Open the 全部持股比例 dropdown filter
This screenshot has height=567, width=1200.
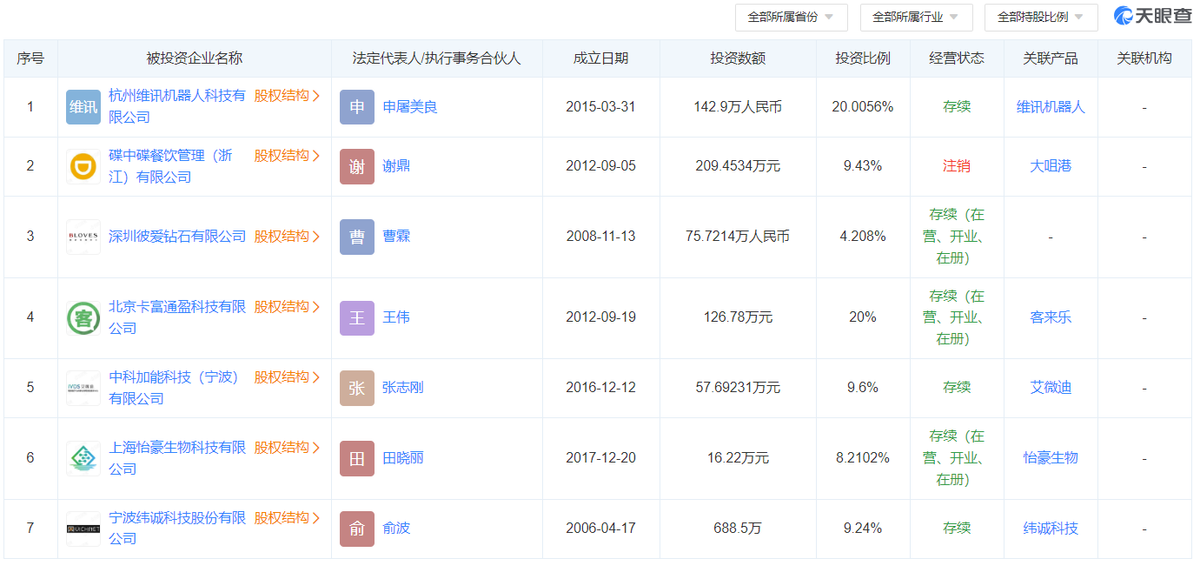click(1041, 17)
